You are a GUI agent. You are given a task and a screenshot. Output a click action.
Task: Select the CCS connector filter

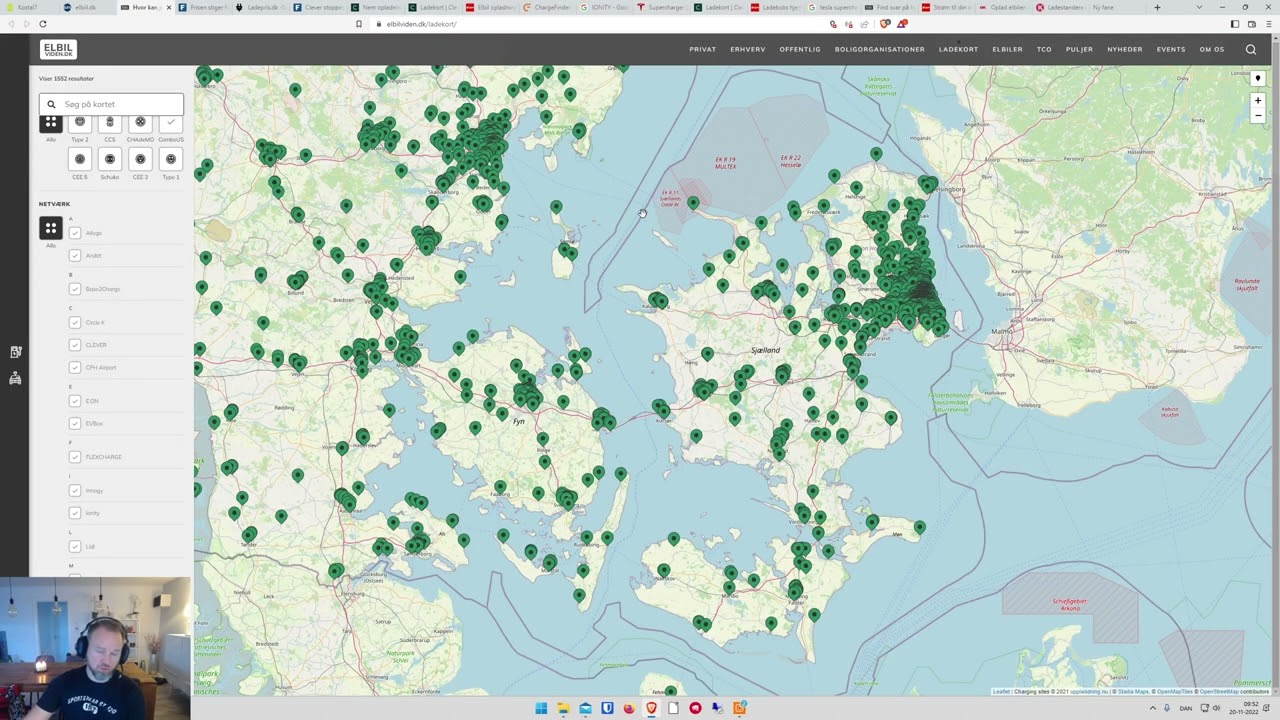coord(110,122)
